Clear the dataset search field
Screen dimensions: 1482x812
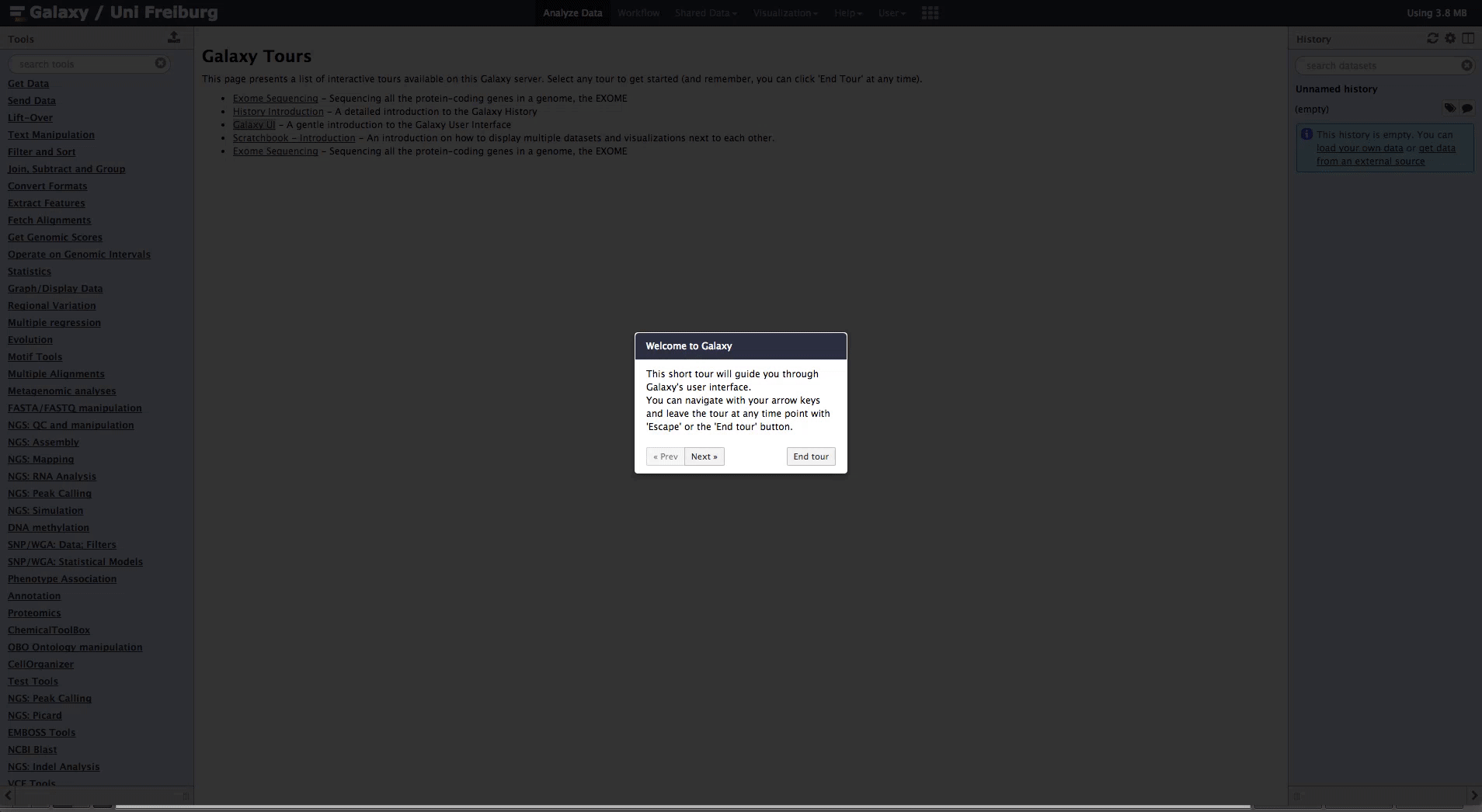(1466, 65)
